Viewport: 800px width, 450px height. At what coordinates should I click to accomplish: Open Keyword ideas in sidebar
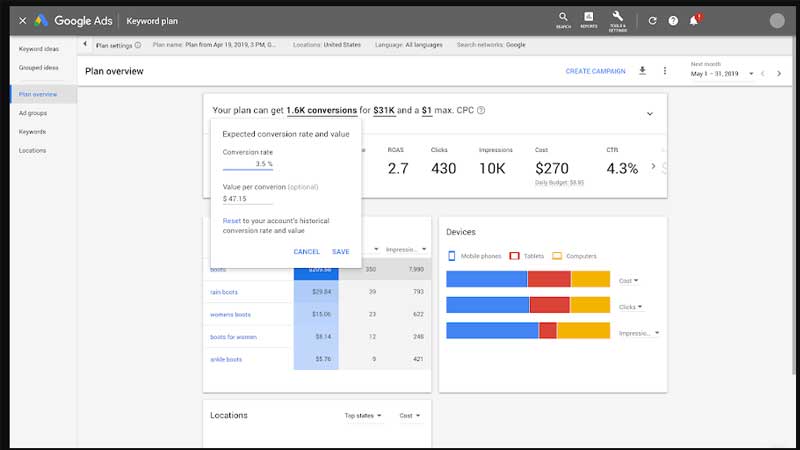coord(39,49)
